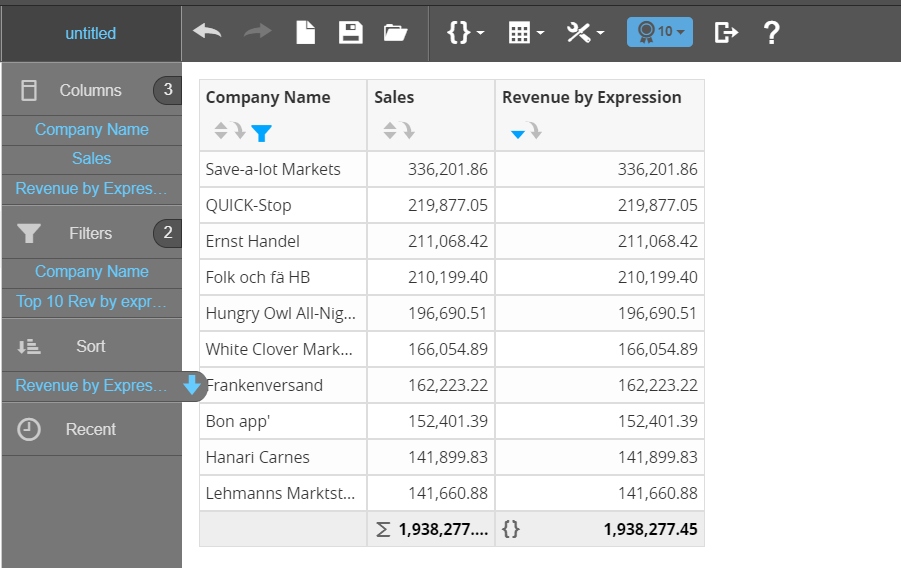The height and width of the screenshot is (568, 901).
Task: Open the Recent panel section
Action: [x=90, y=429]
